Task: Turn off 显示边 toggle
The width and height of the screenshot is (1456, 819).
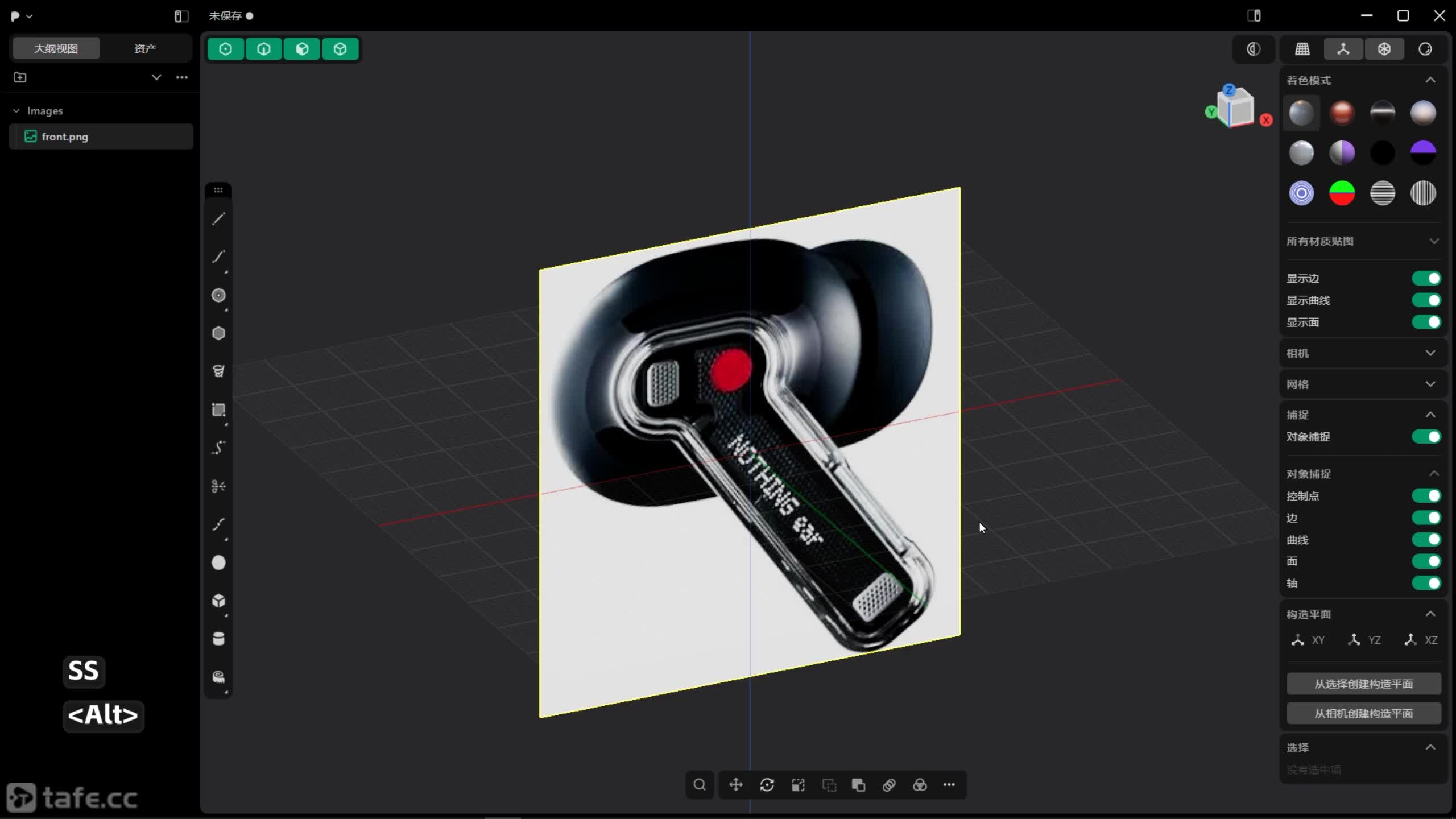Action: 1426,278
